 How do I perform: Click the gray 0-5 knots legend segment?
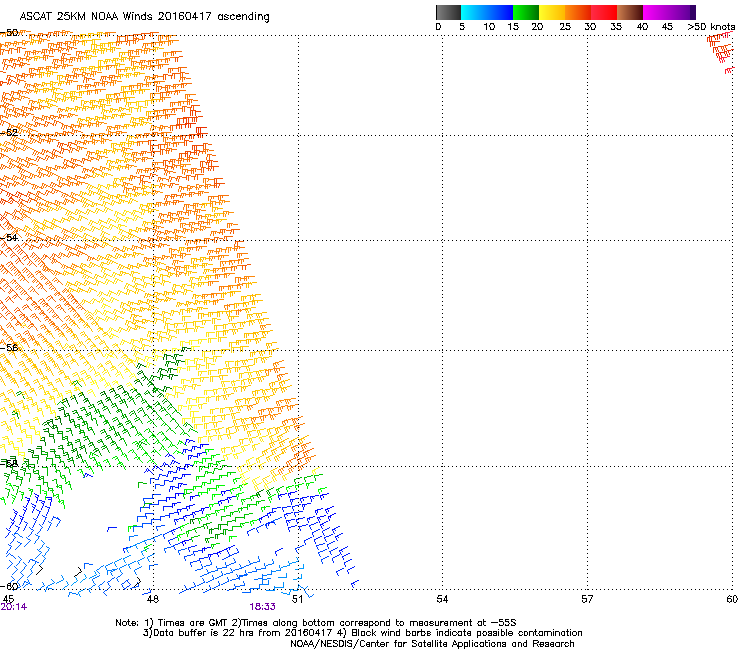point(448,12)
